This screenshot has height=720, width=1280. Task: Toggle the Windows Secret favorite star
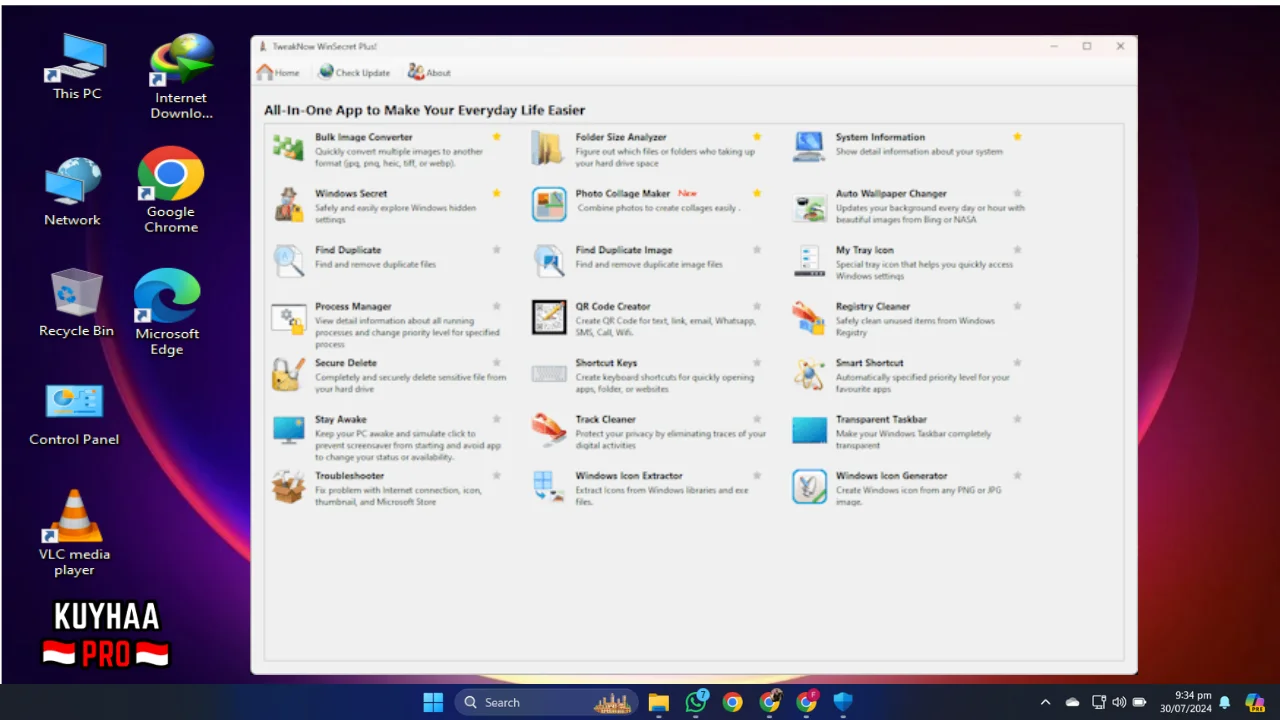point(497,193)
